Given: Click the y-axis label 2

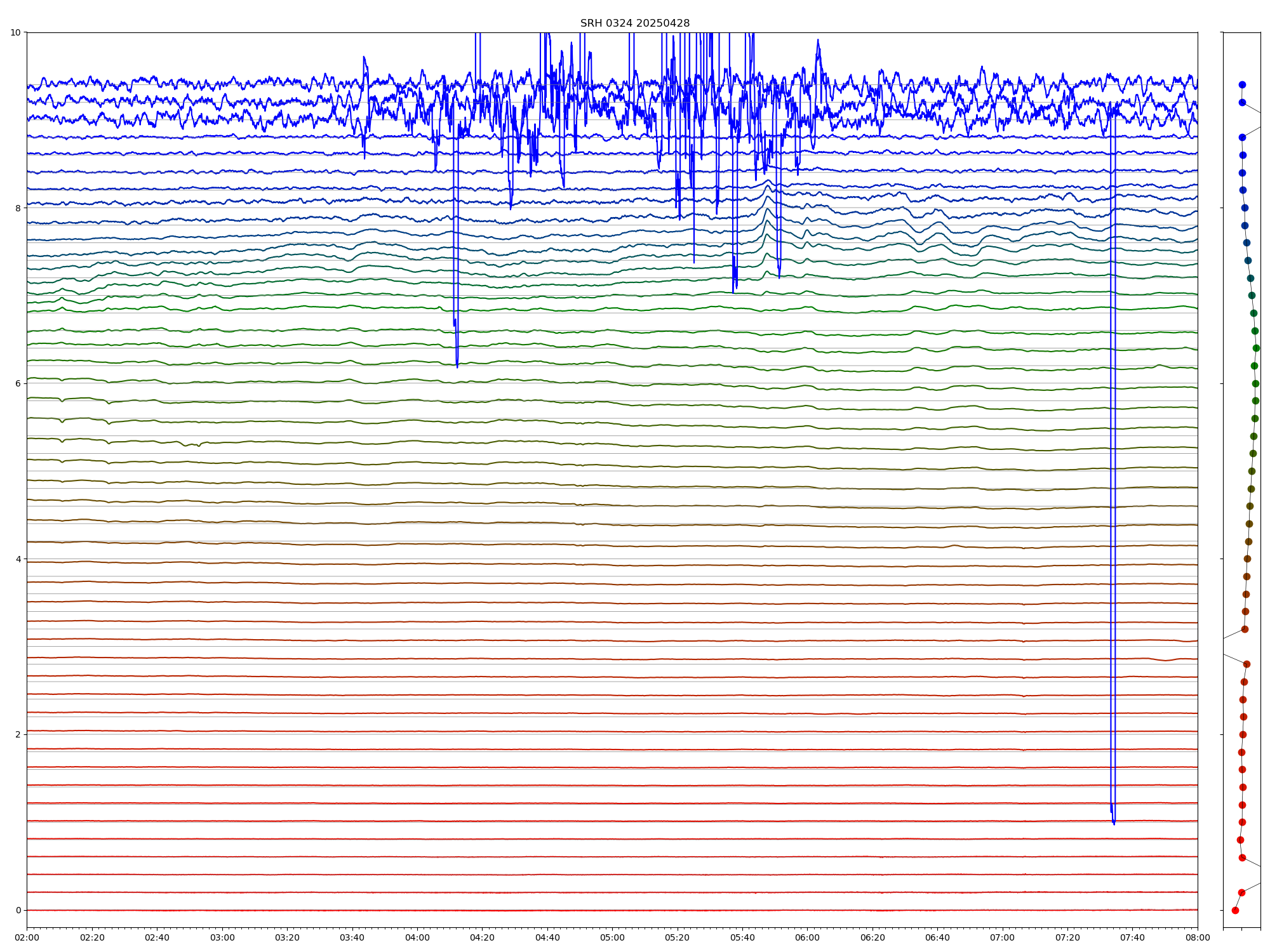Looking at the screenshot, I should (18, 734).
